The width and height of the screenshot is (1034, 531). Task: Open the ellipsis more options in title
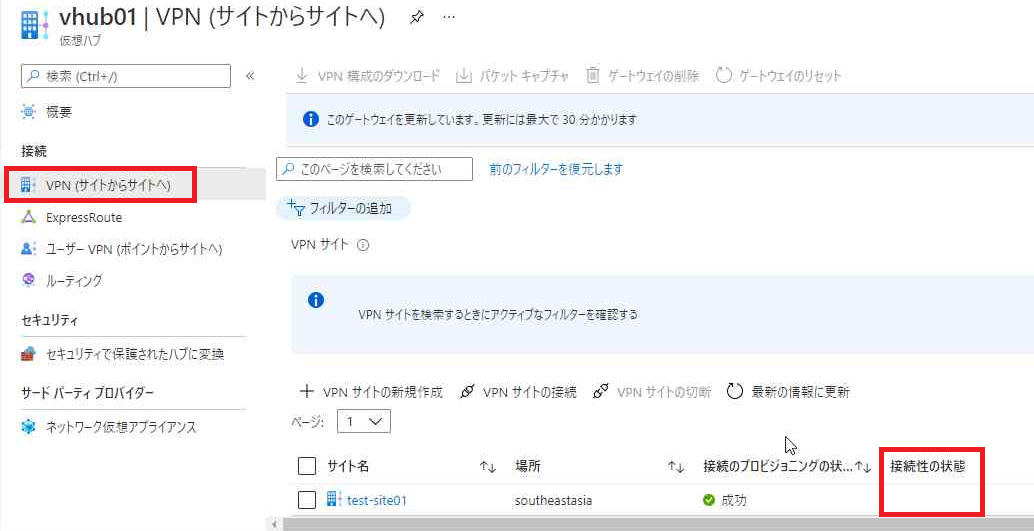pos(449,17)
